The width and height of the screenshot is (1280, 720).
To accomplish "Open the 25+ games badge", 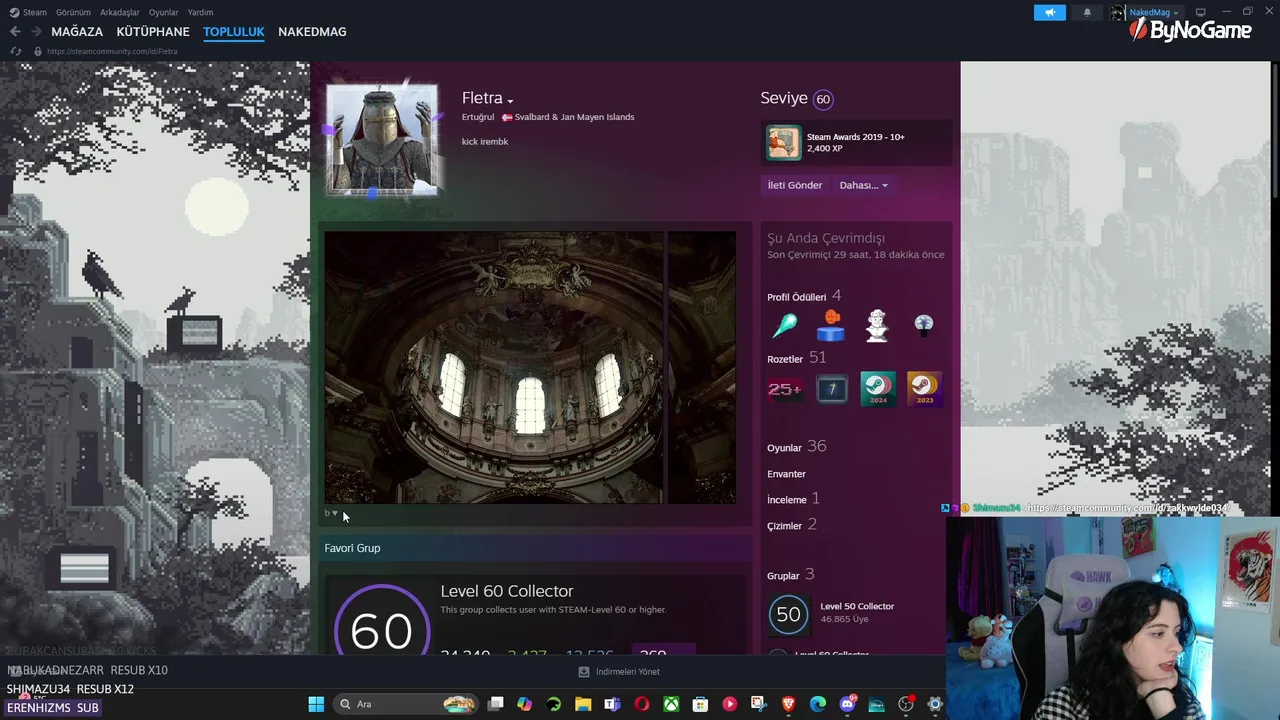I will [784, 388].
